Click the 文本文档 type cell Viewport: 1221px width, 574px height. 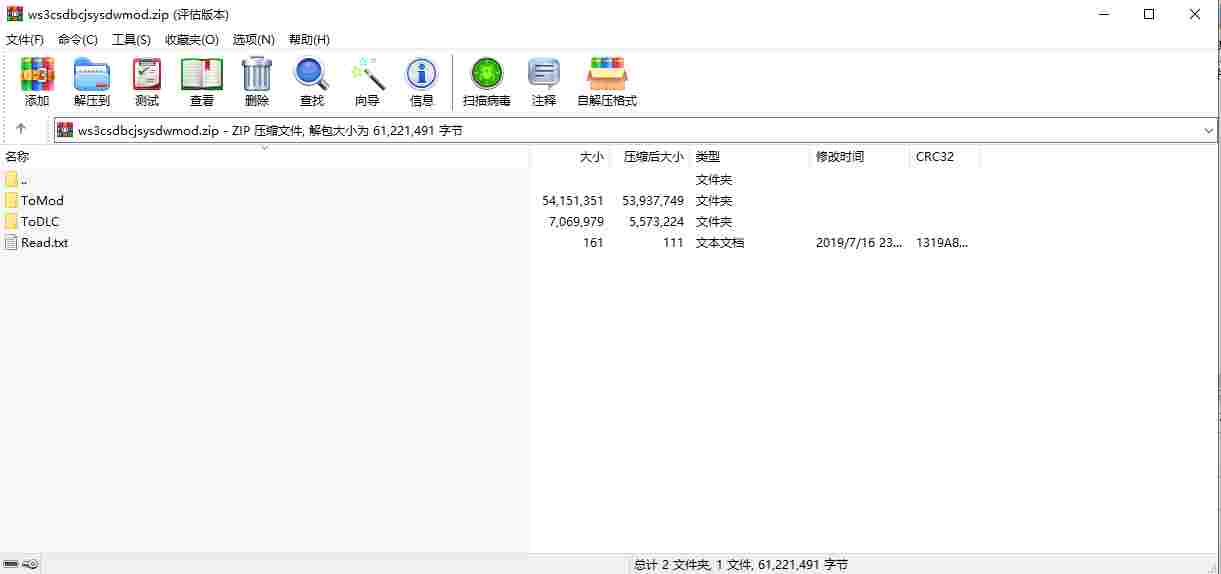pos(720,242)
